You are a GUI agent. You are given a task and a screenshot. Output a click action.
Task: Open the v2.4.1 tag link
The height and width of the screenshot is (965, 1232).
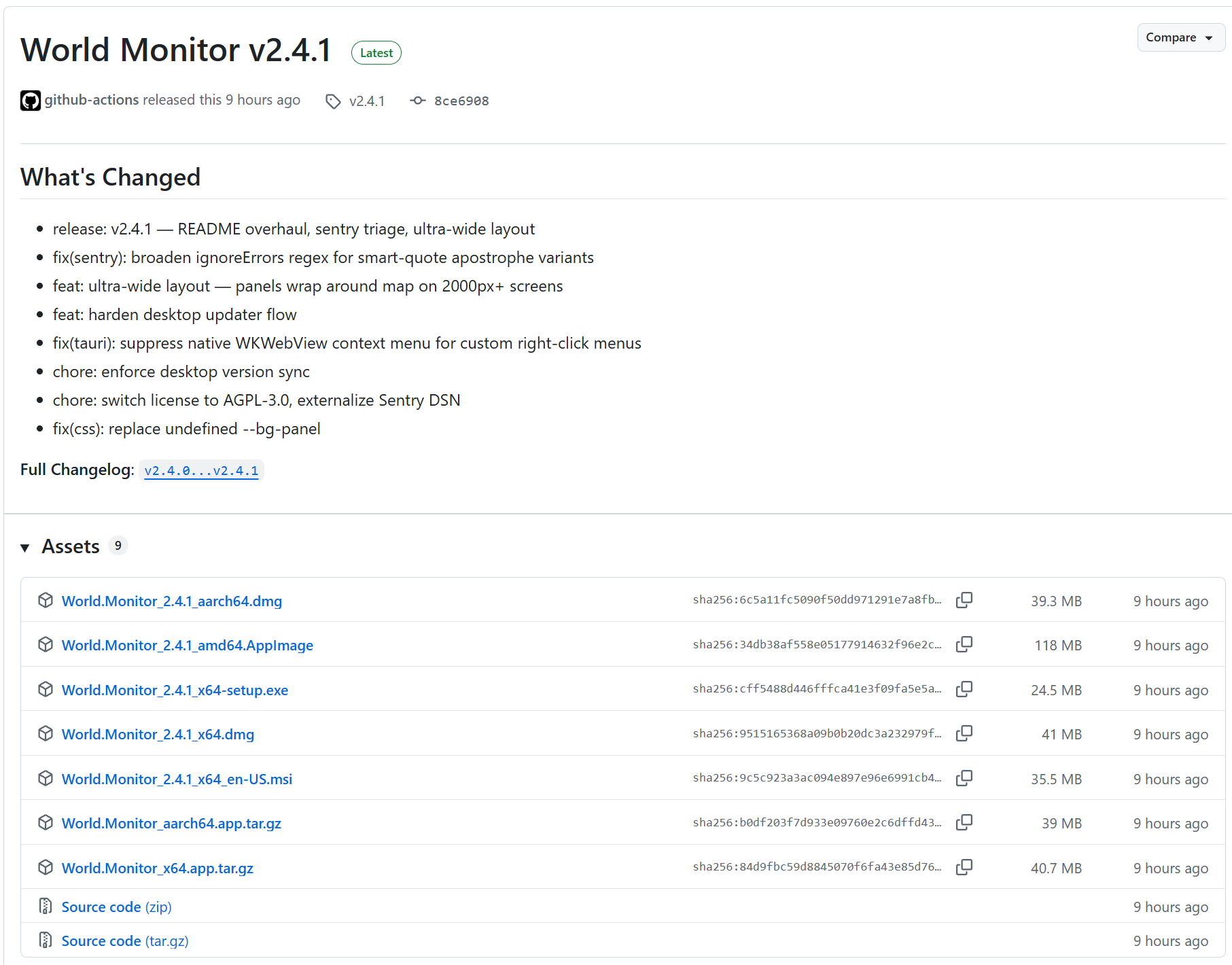pos(366,101)
